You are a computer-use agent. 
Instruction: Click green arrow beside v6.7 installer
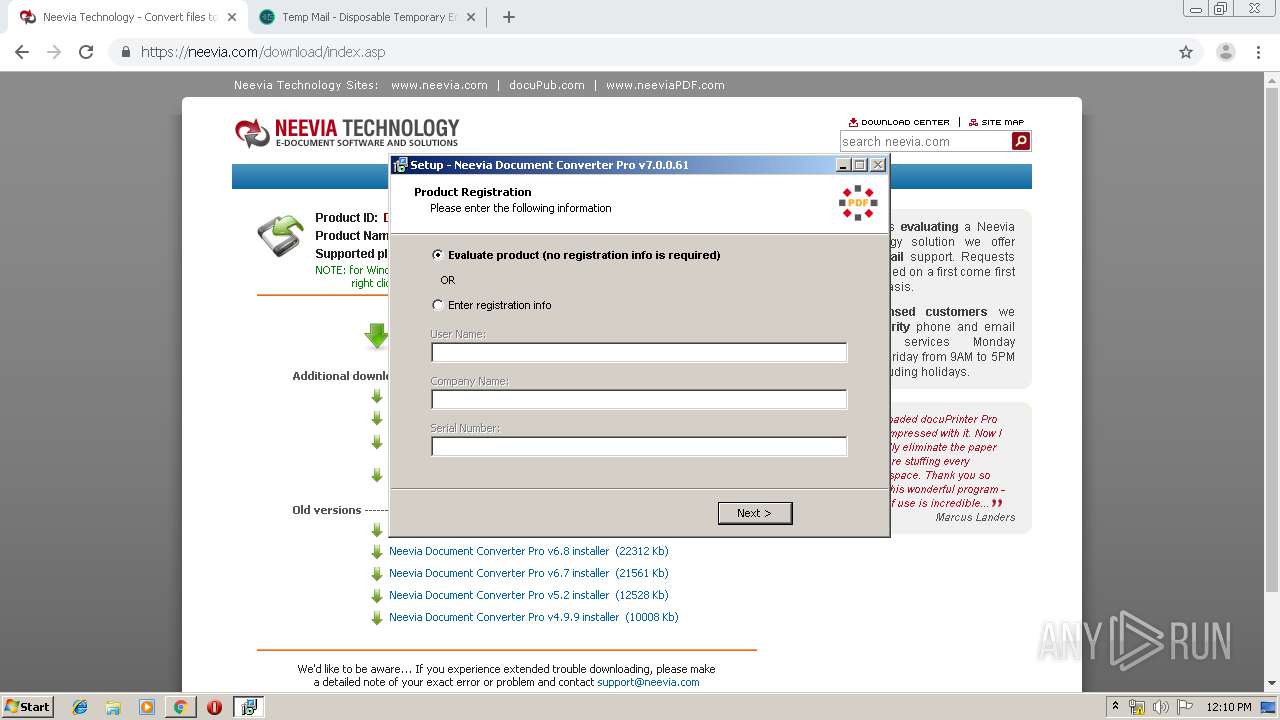coord(377,574)
